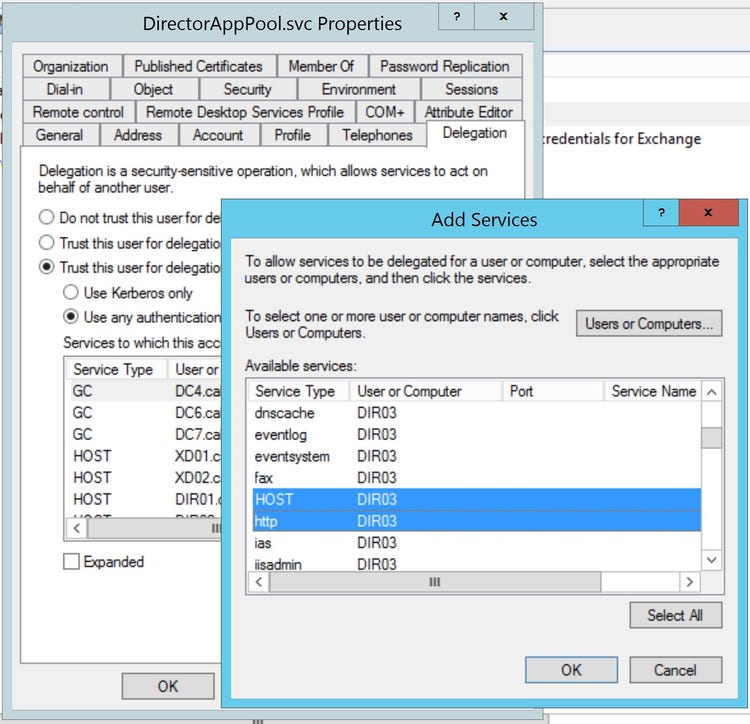
Task: Choose 'Use any authentication' radio
Action: pyautogui.click(x=71, y=317)
